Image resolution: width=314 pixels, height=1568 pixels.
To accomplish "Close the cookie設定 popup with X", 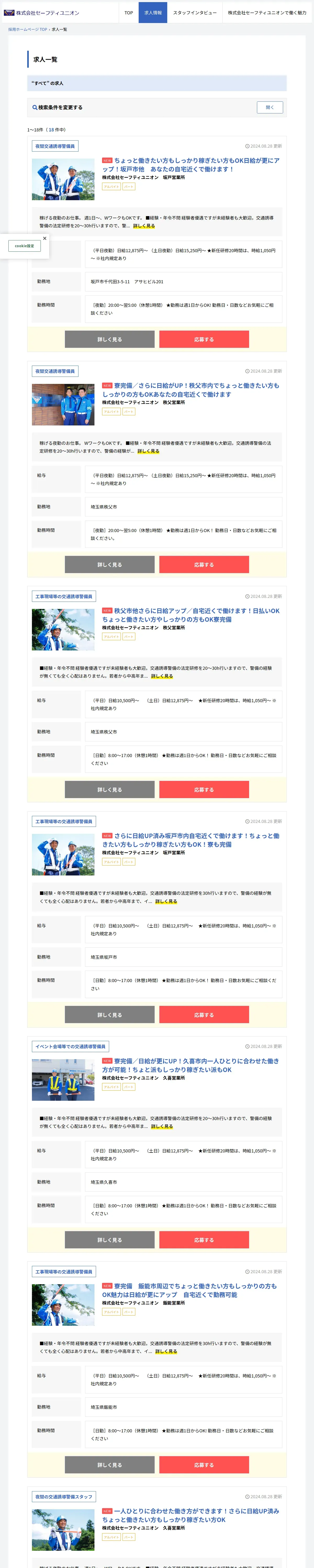I will point(44,239).
